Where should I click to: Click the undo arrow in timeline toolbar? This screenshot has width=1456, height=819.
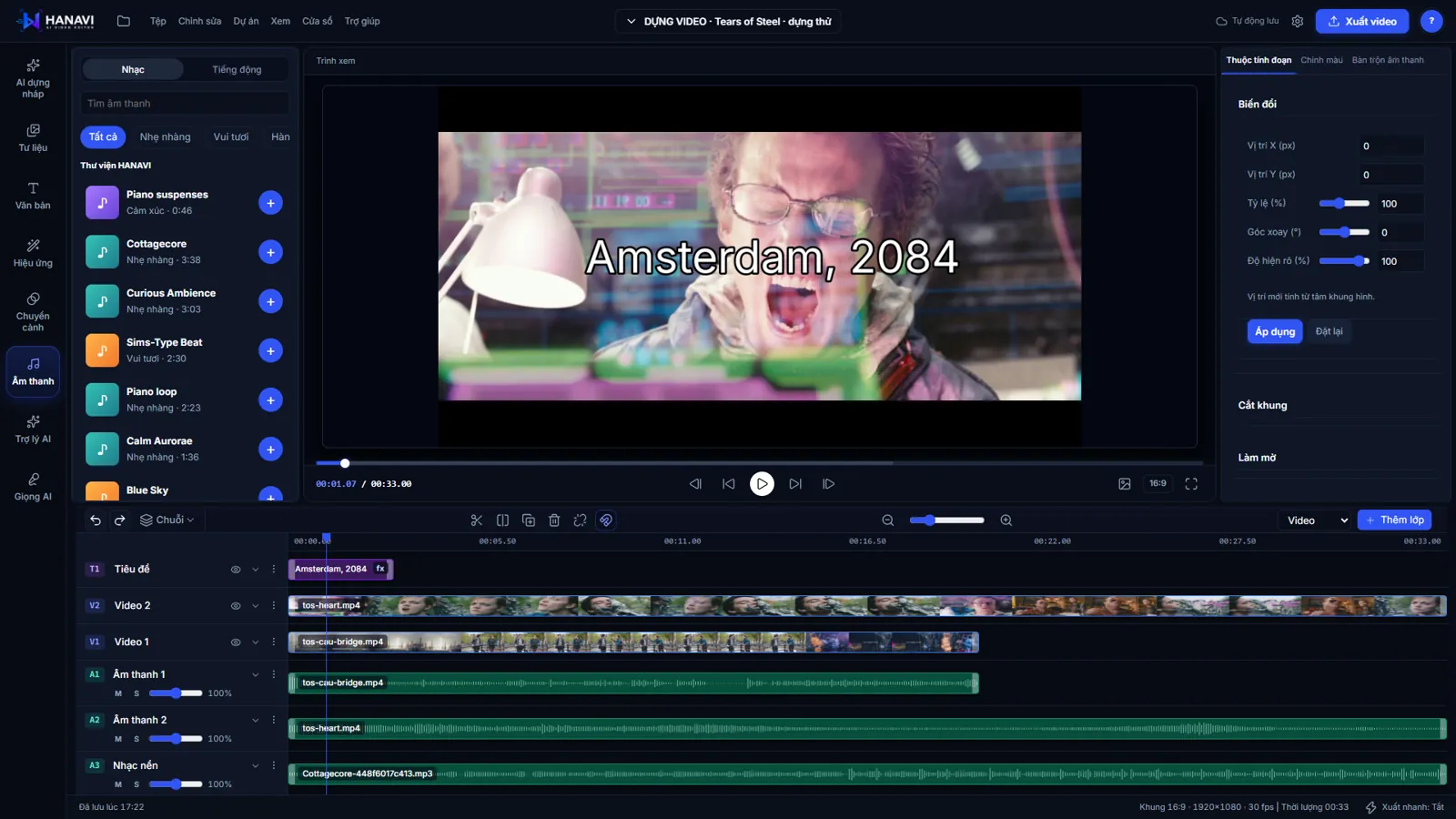96,521
